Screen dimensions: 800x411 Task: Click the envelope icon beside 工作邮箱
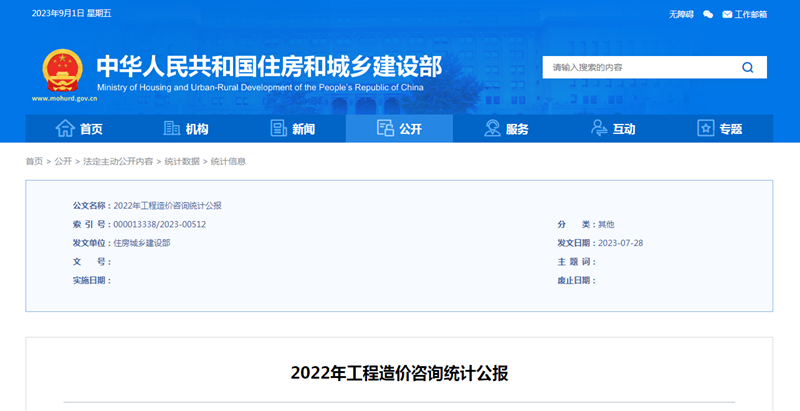pyautogui.click(x=727, y=14)
